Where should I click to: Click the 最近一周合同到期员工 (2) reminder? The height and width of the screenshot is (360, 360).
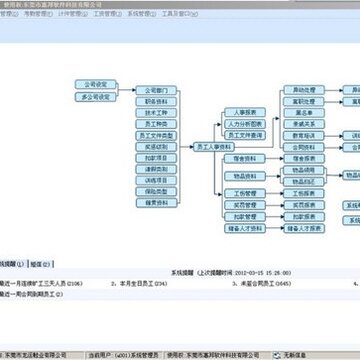pyautogui.click(x=31, y=294)
